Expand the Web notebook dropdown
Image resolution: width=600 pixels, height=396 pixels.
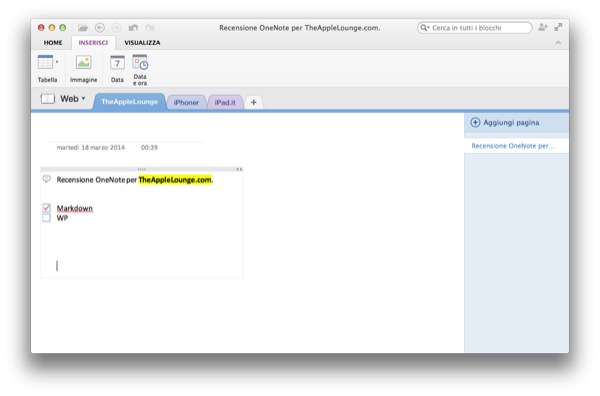83,98
